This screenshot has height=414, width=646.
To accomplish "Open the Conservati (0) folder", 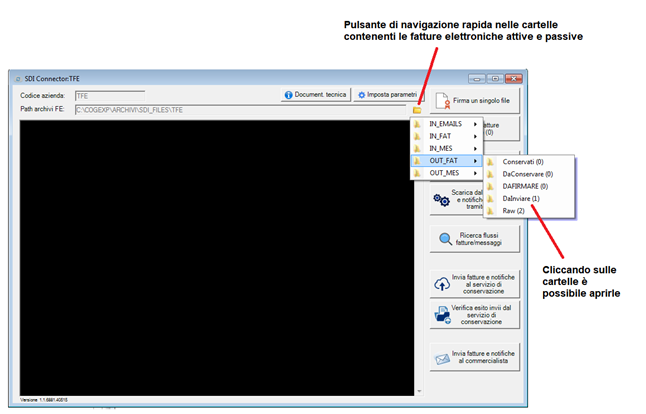I will pos(529,162).
